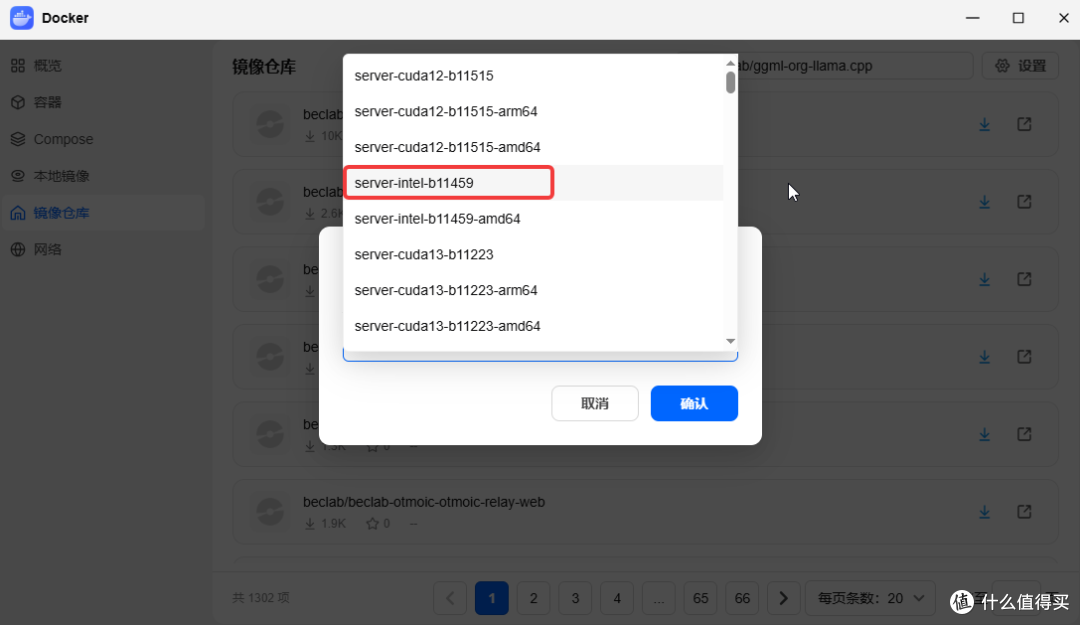This screenshot has width=1080, height=625.
Task: Click the Compose layers icon
Action: tap(18, 139)
